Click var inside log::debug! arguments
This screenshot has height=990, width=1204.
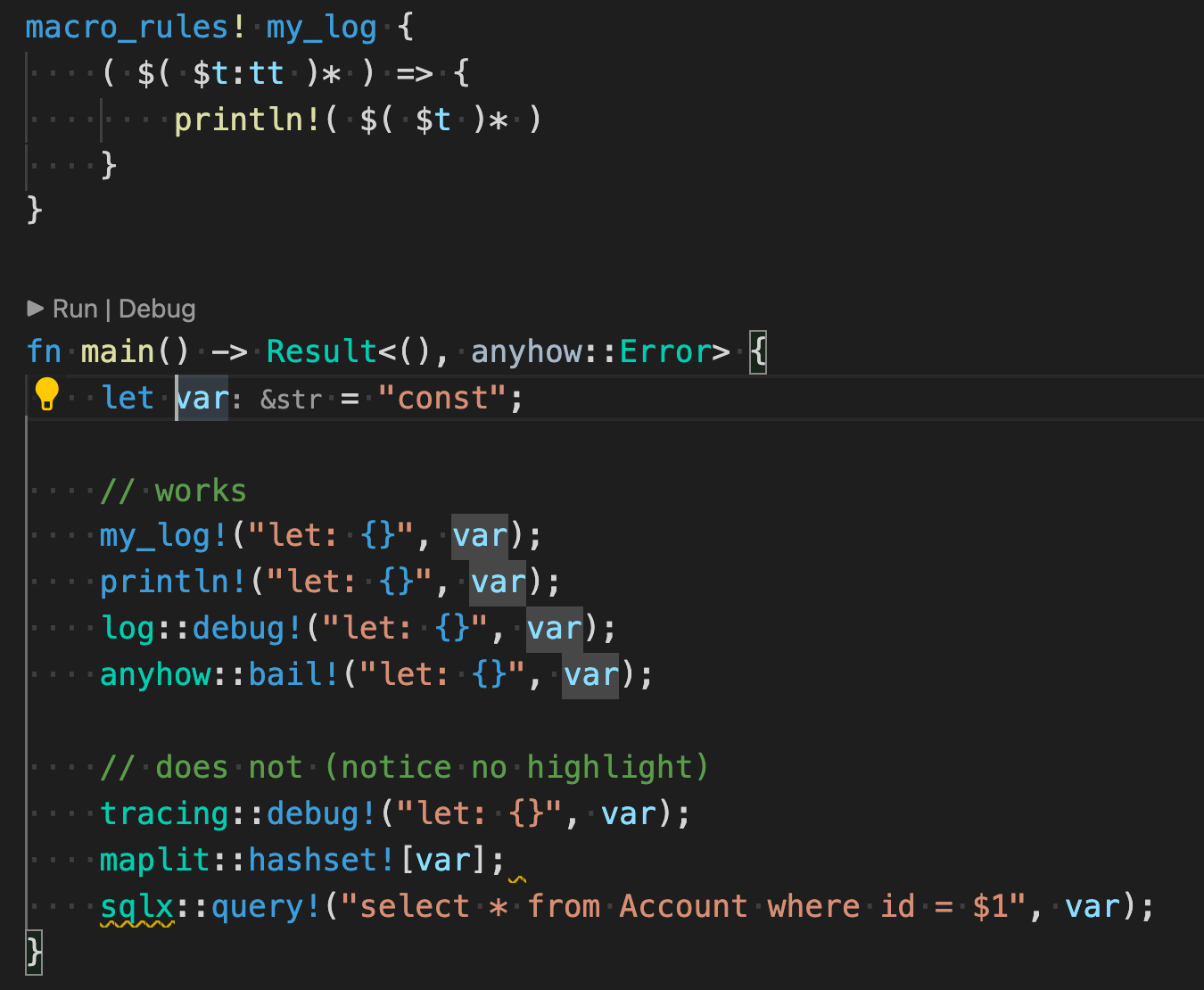click(554, 628)
